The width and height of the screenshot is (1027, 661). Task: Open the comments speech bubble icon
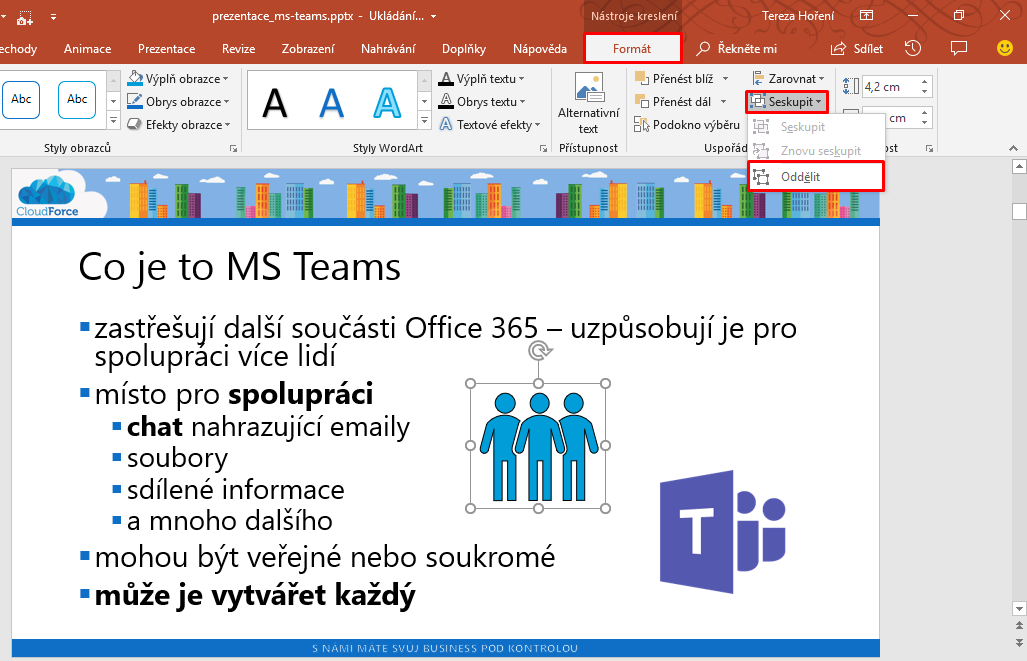coord(959,48)
